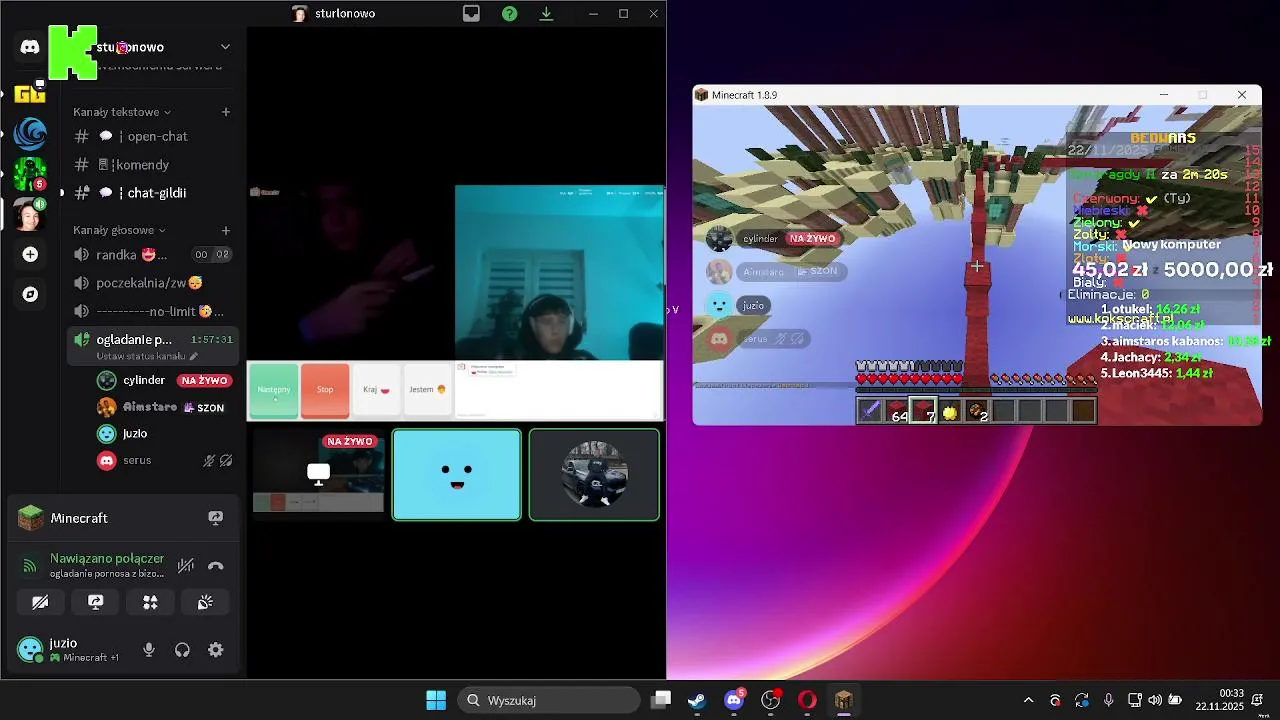The height and width of the screenshot is (720, 1280).
Task: Click the Kraj button in the stream
Action: [377, 390]
